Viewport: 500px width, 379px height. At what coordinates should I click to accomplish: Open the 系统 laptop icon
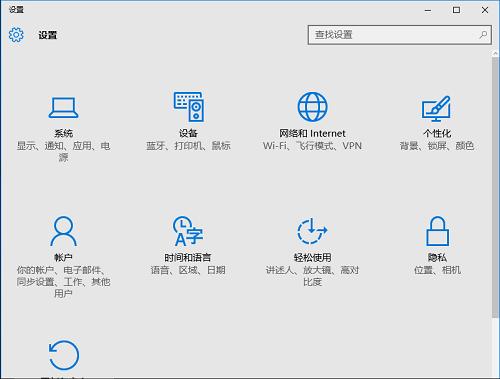[x=63, y=108]
